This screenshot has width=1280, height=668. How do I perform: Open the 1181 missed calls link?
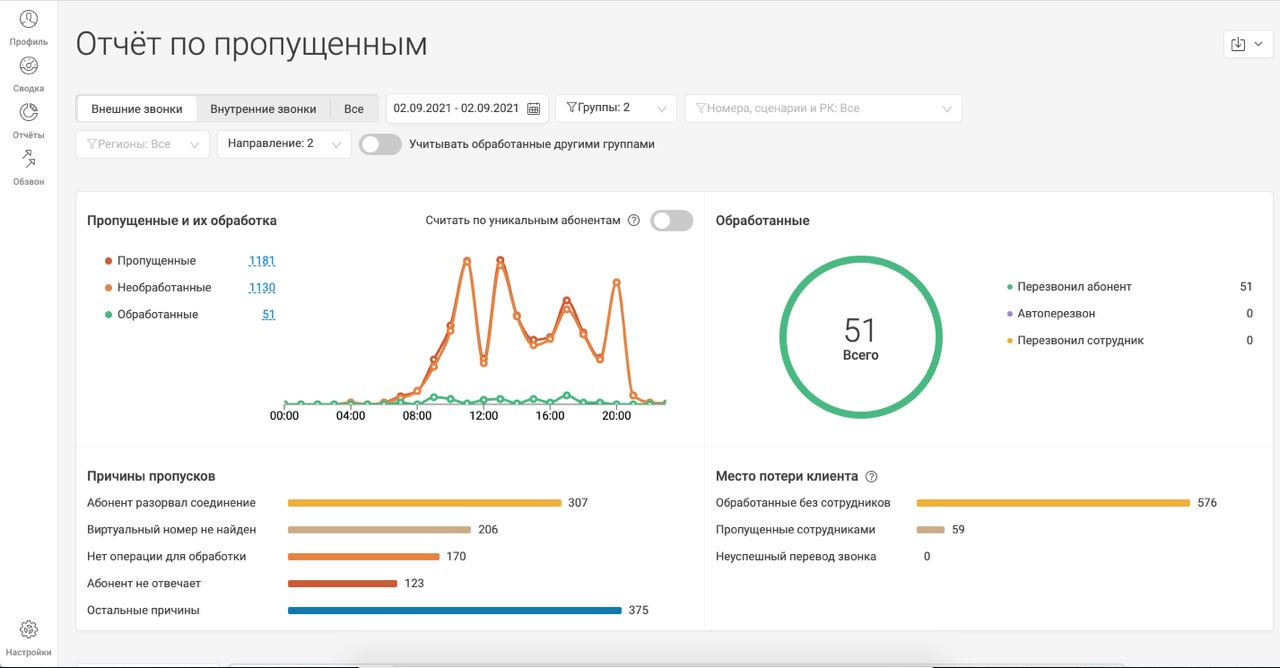[x=262, y=261]
